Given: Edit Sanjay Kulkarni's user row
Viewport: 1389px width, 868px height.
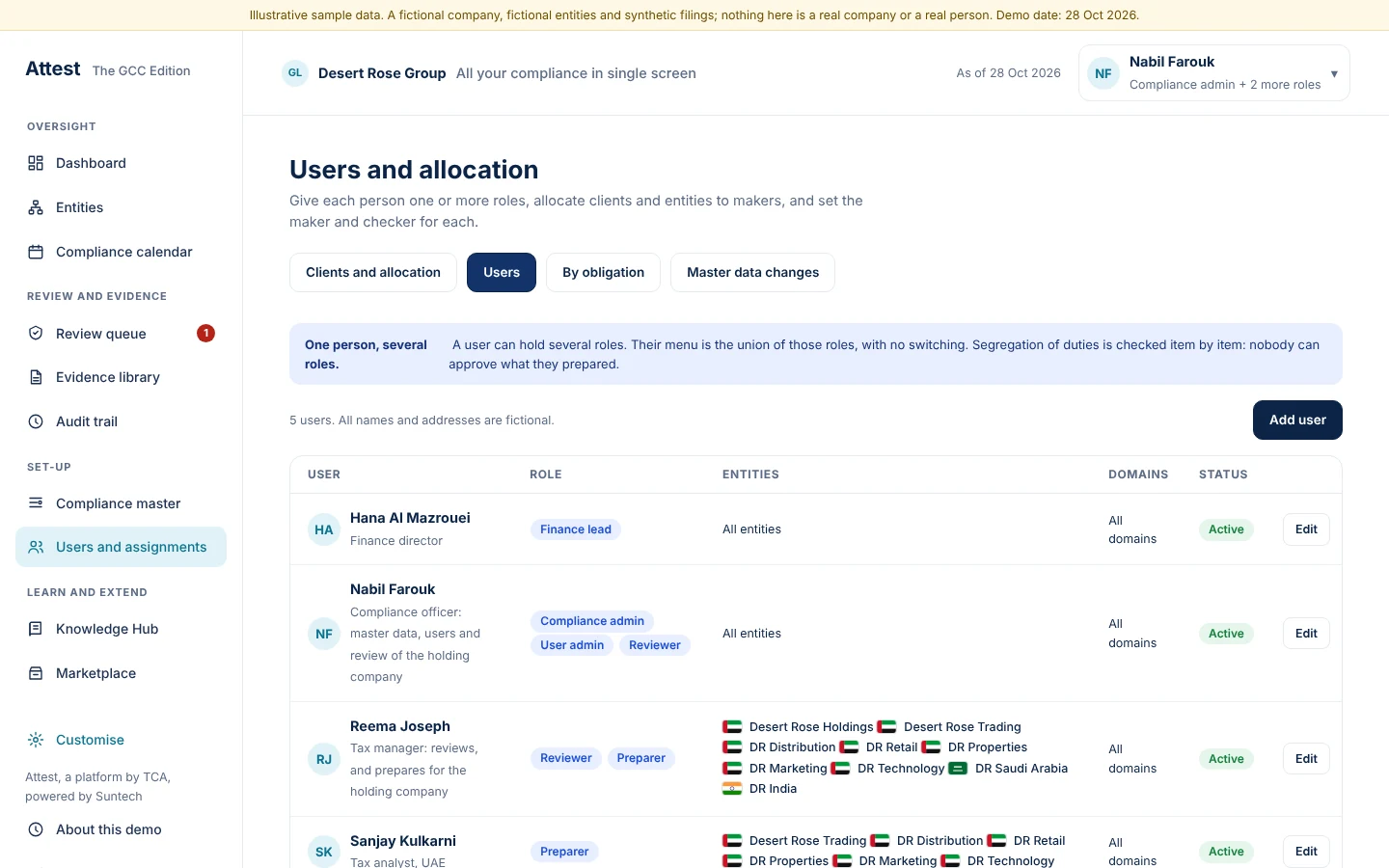Looking at the screenshot, I should point(1306,852).
